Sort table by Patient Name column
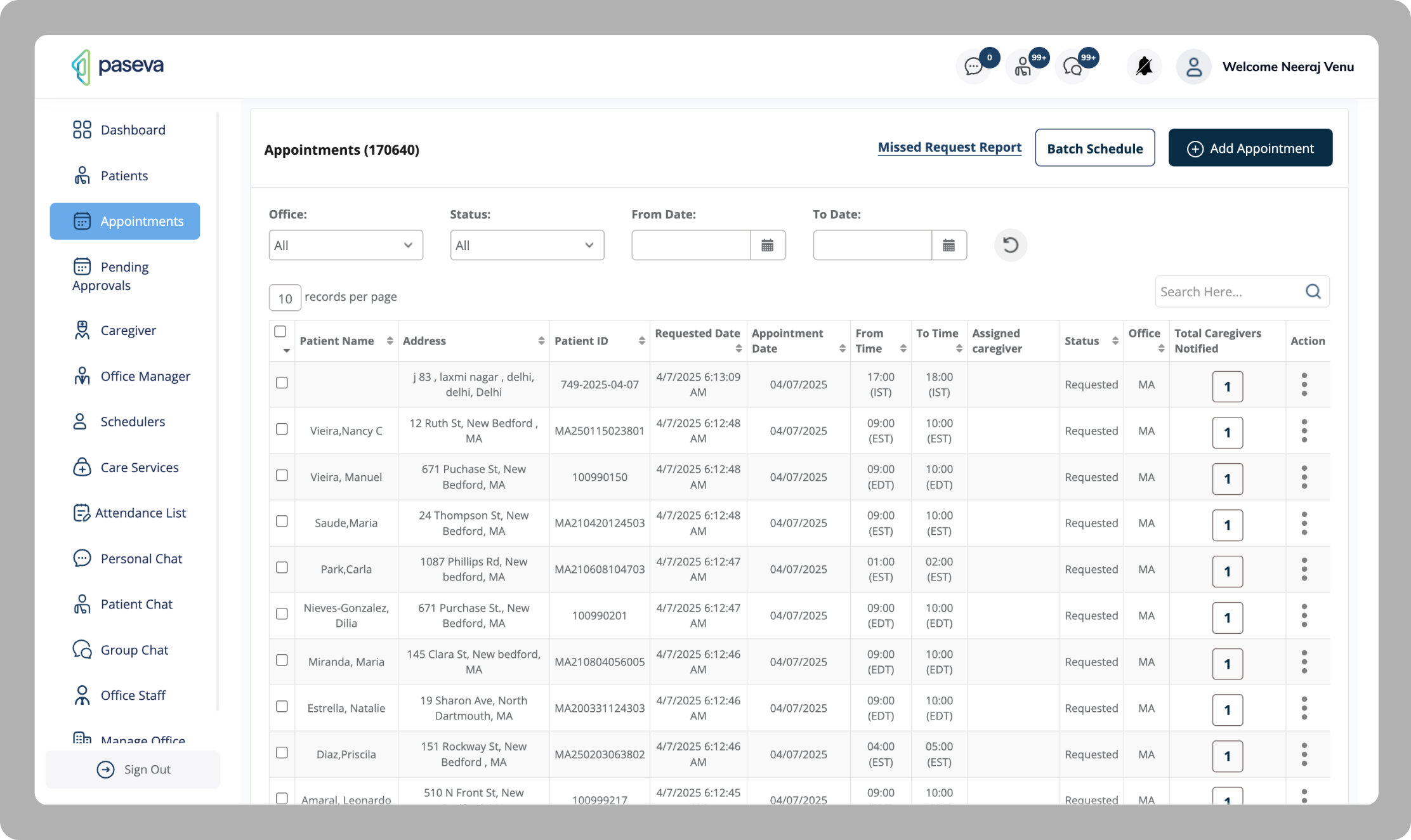Viewport: 1411px width, 840px height. 390,341
